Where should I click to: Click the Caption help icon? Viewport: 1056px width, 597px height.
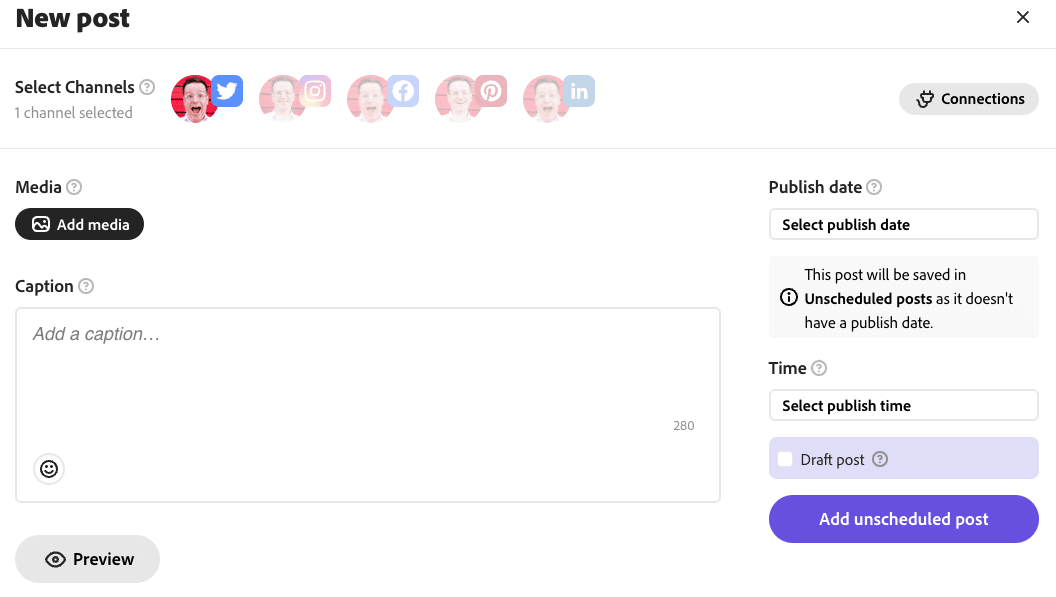(86, 286)
